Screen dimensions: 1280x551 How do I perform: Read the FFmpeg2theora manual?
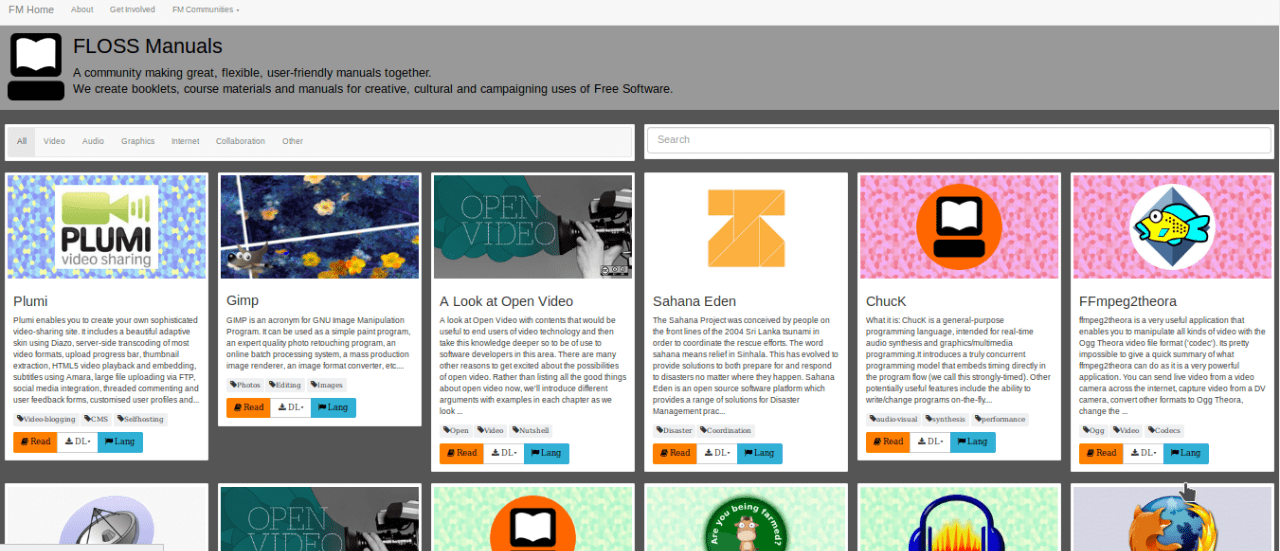1100,453
